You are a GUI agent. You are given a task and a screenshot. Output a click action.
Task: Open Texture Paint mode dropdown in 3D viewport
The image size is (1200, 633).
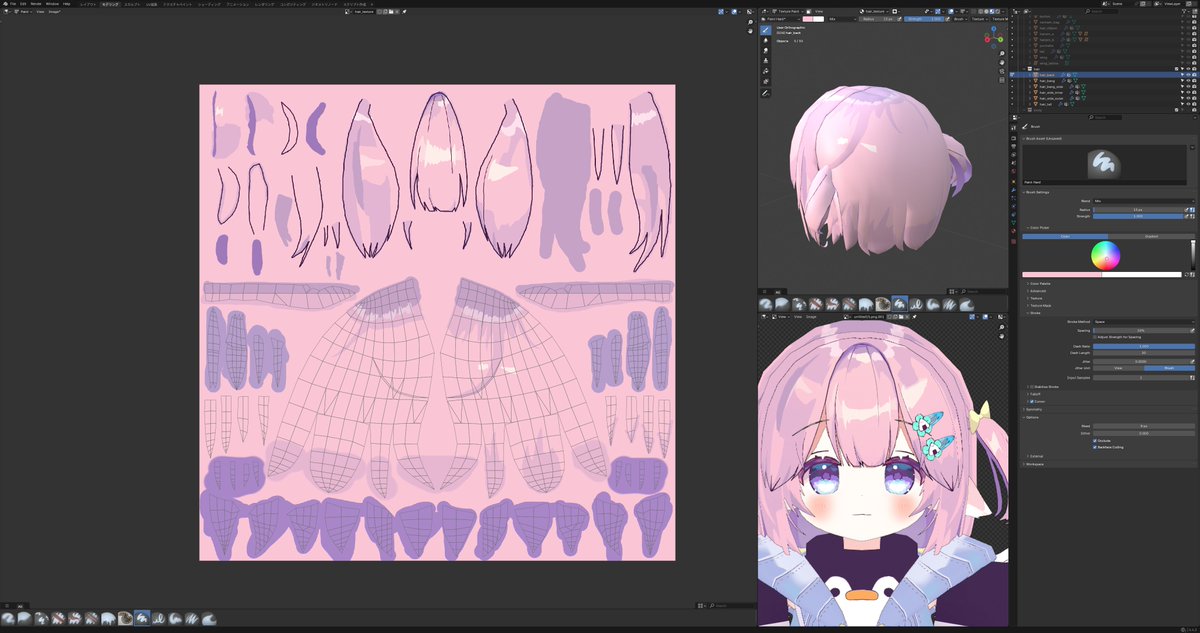[789, 11]
